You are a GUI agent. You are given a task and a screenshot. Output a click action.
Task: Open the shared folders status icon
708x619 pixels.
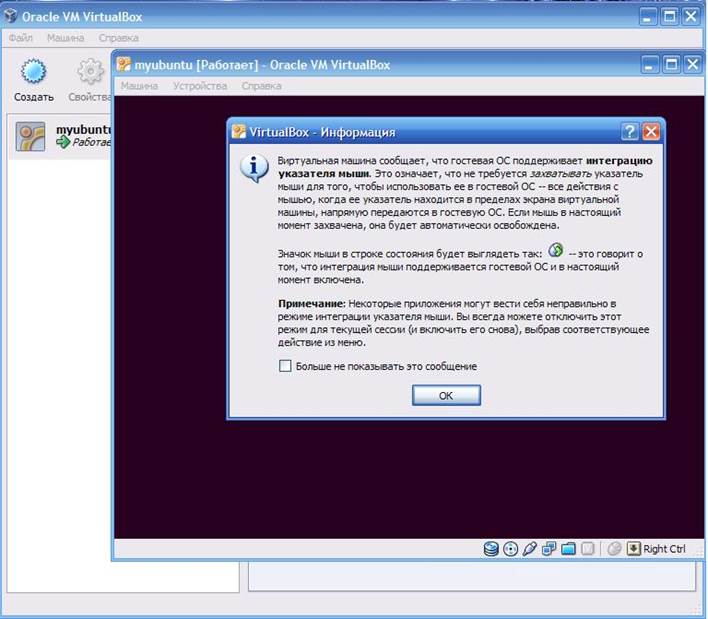[568, 549]
